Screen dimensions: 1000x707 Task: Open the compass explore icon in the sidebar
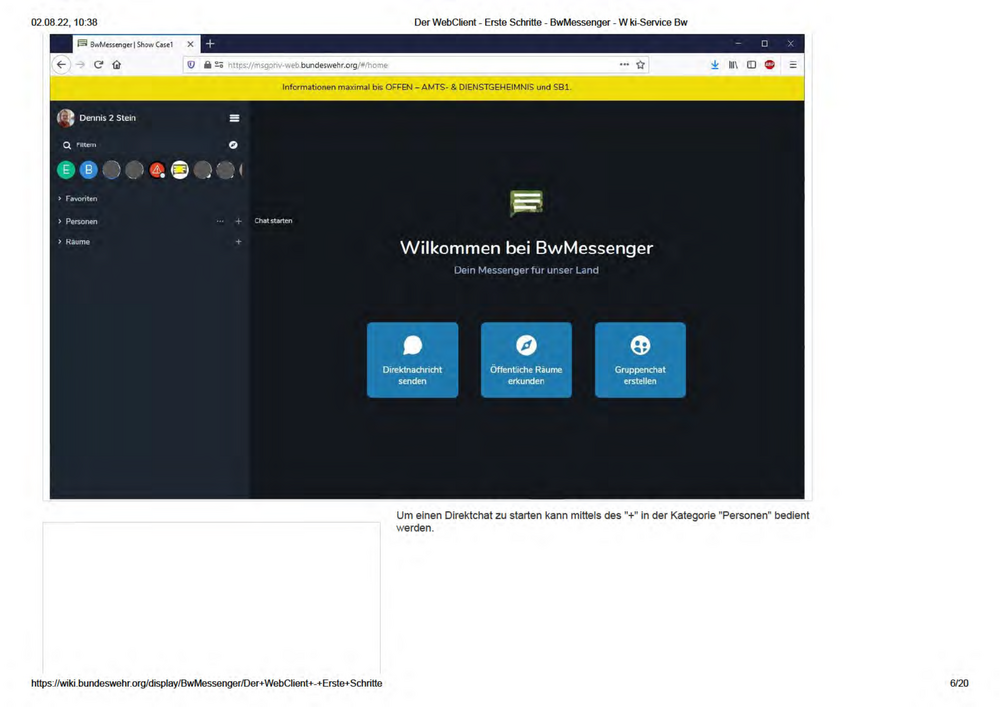pos(233,145)
